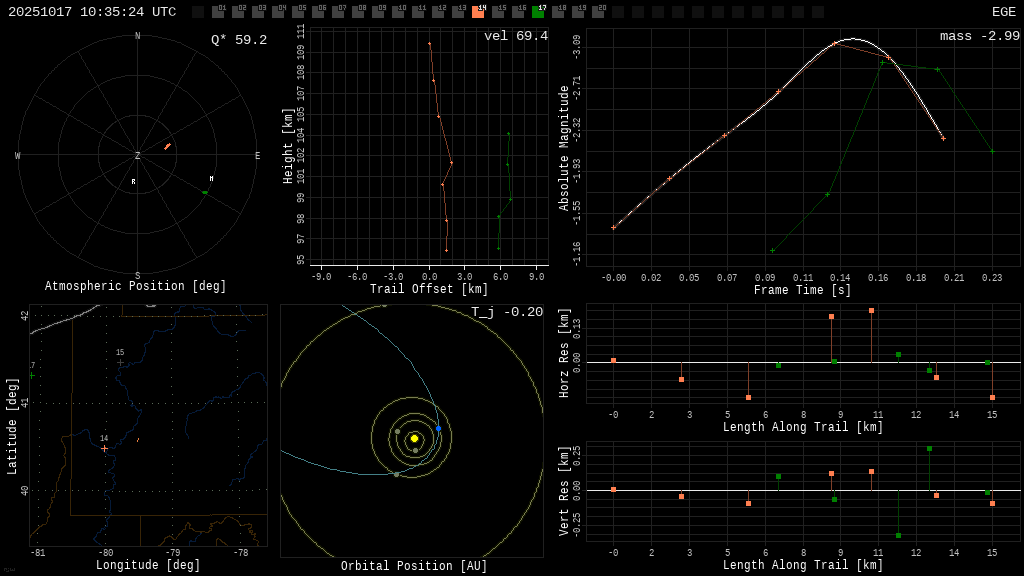Click the blue Earth dot on orbit

pyautogui.click(x=438, y=428)
